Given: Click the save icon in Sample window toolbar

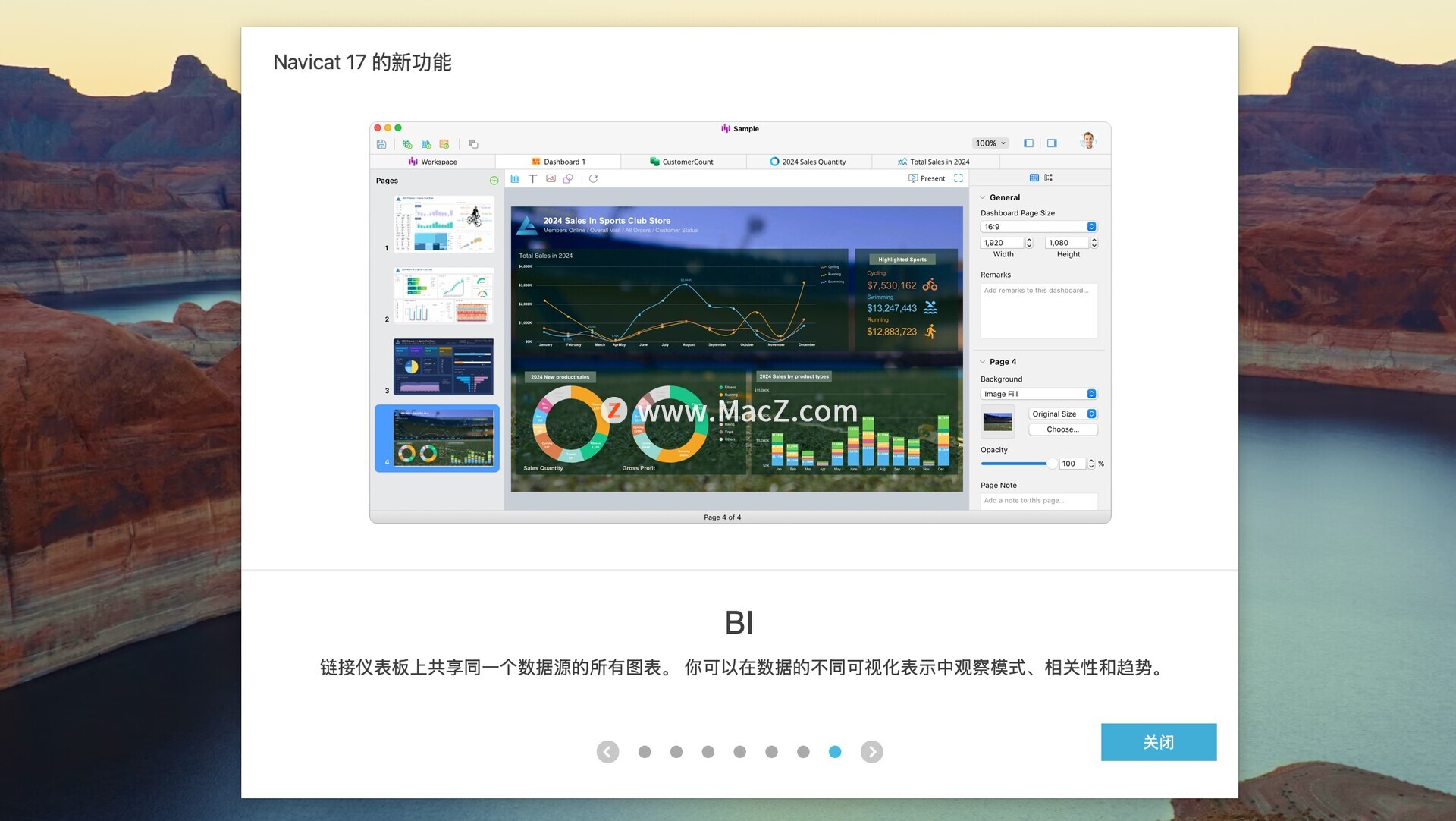Looking at the screenshot, I should click(381, 144).
